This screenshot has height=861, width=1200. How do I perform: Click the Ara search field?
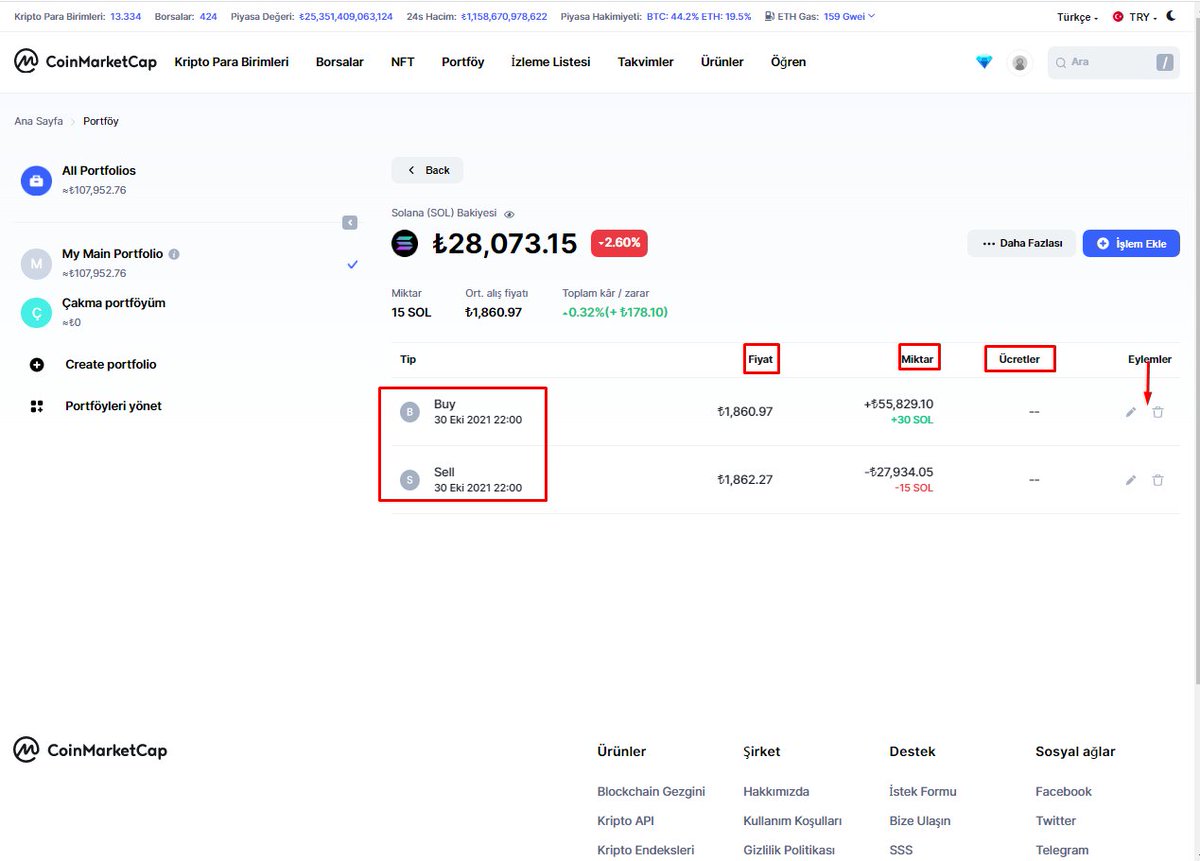point(1114,62)
